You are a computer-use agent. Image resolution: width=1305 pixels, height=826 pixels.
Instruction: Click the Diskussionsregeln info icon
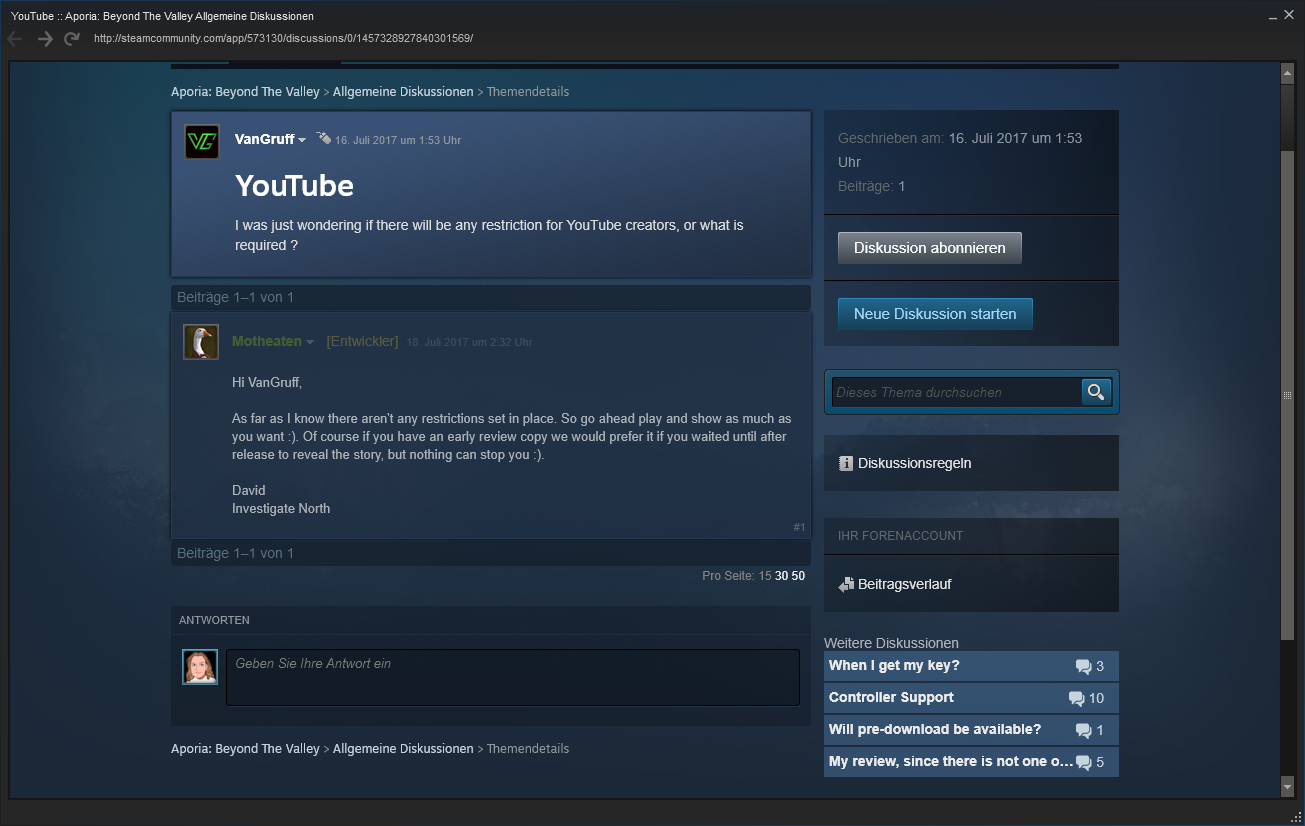(x=845, y=463)
